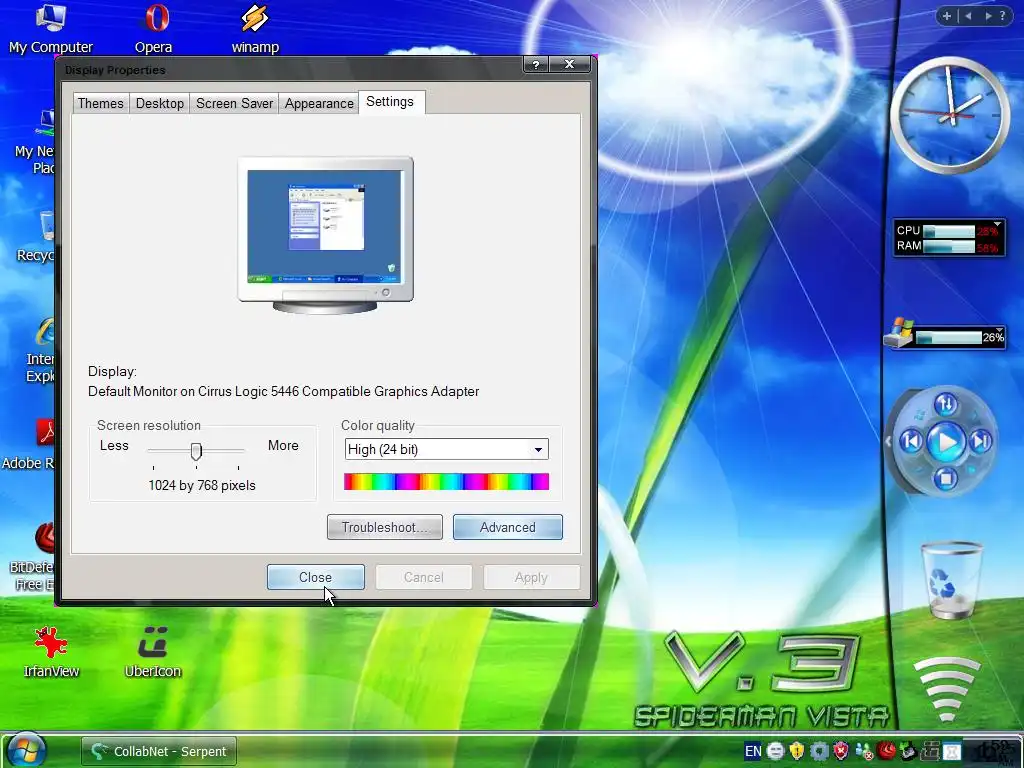
Task: Click the analog clock gadget
Action: tap(950, 116)
